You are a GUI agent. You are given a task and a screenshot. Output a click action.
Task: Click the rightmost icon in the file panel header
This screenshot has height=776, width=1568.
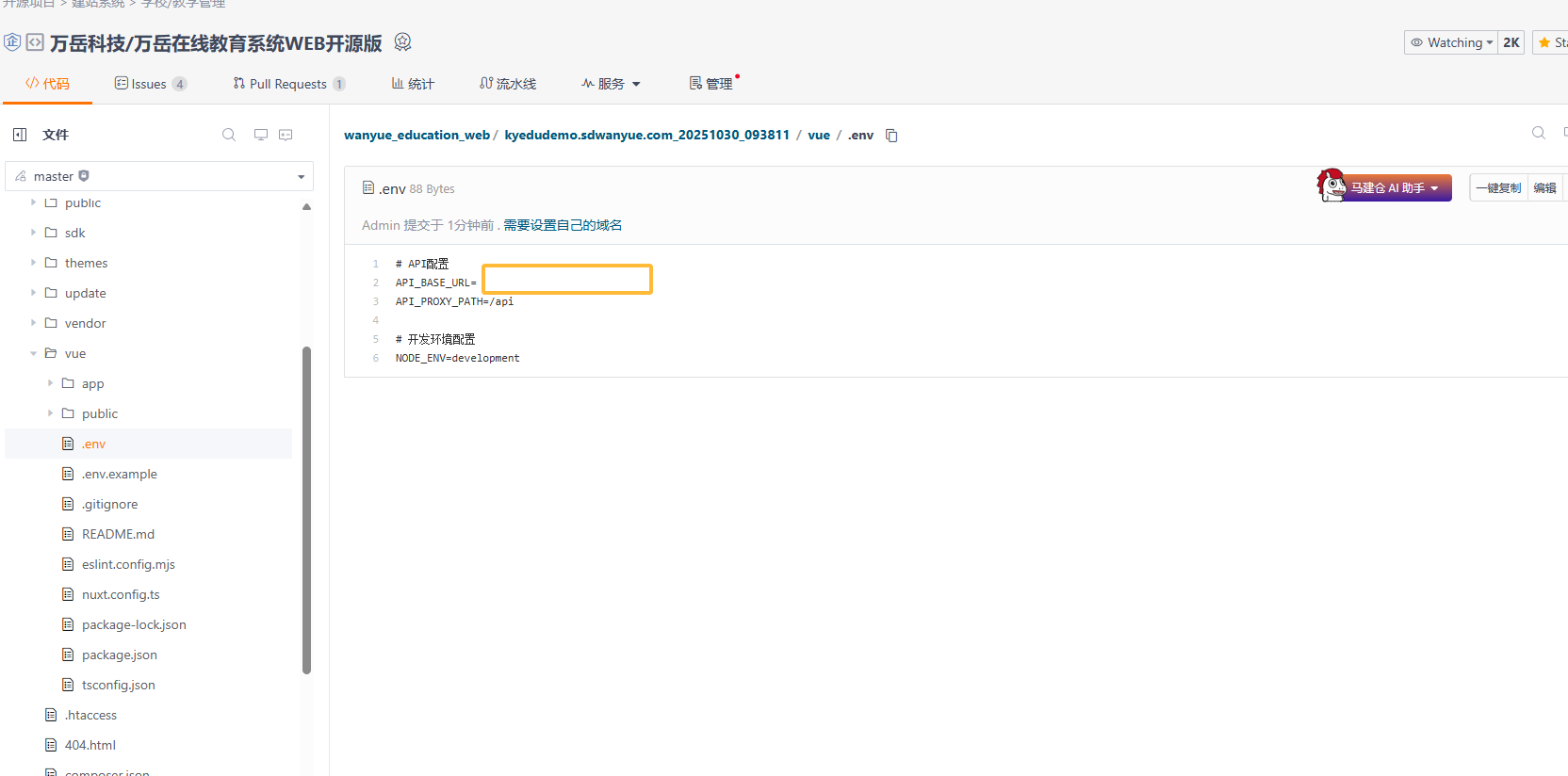(x=286, y=135)
